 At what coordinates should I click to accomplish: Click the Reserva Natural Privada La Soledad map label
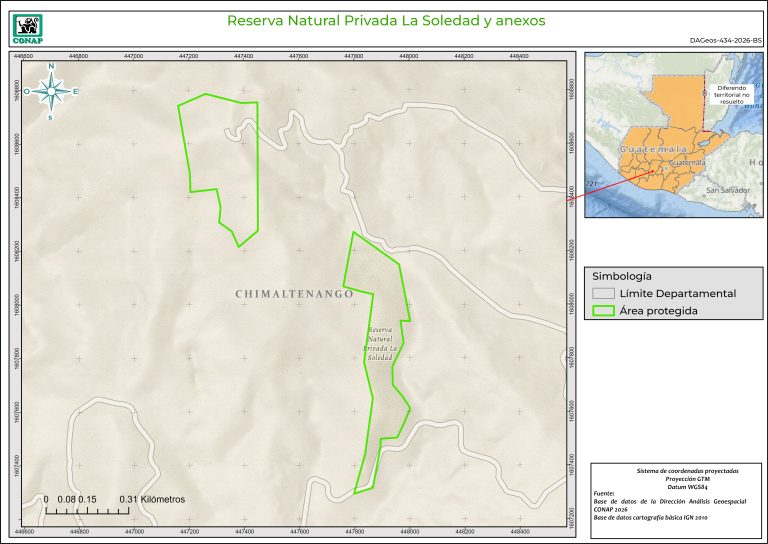(x=379, y=343)
